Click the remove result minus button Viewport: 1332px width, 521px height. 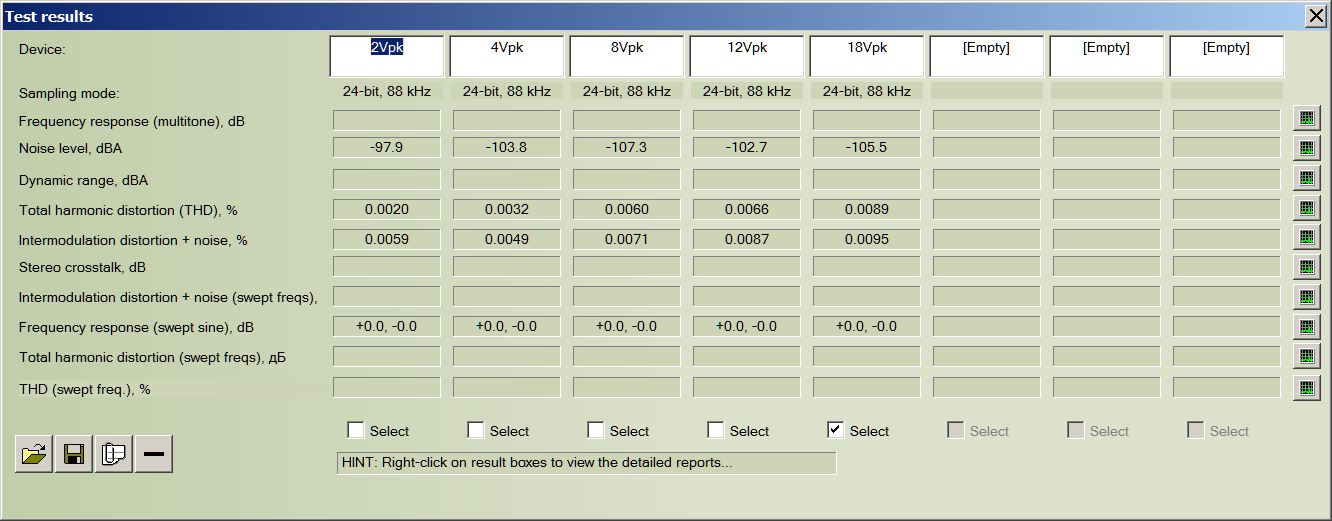point(154,454)
